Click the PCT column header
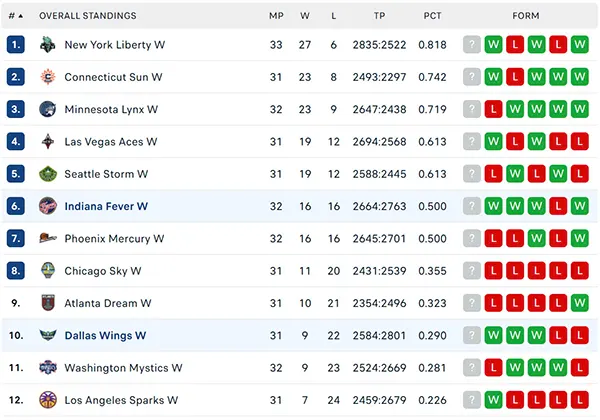The height and width of the screenshot is (420, 600). pos(432,16)
